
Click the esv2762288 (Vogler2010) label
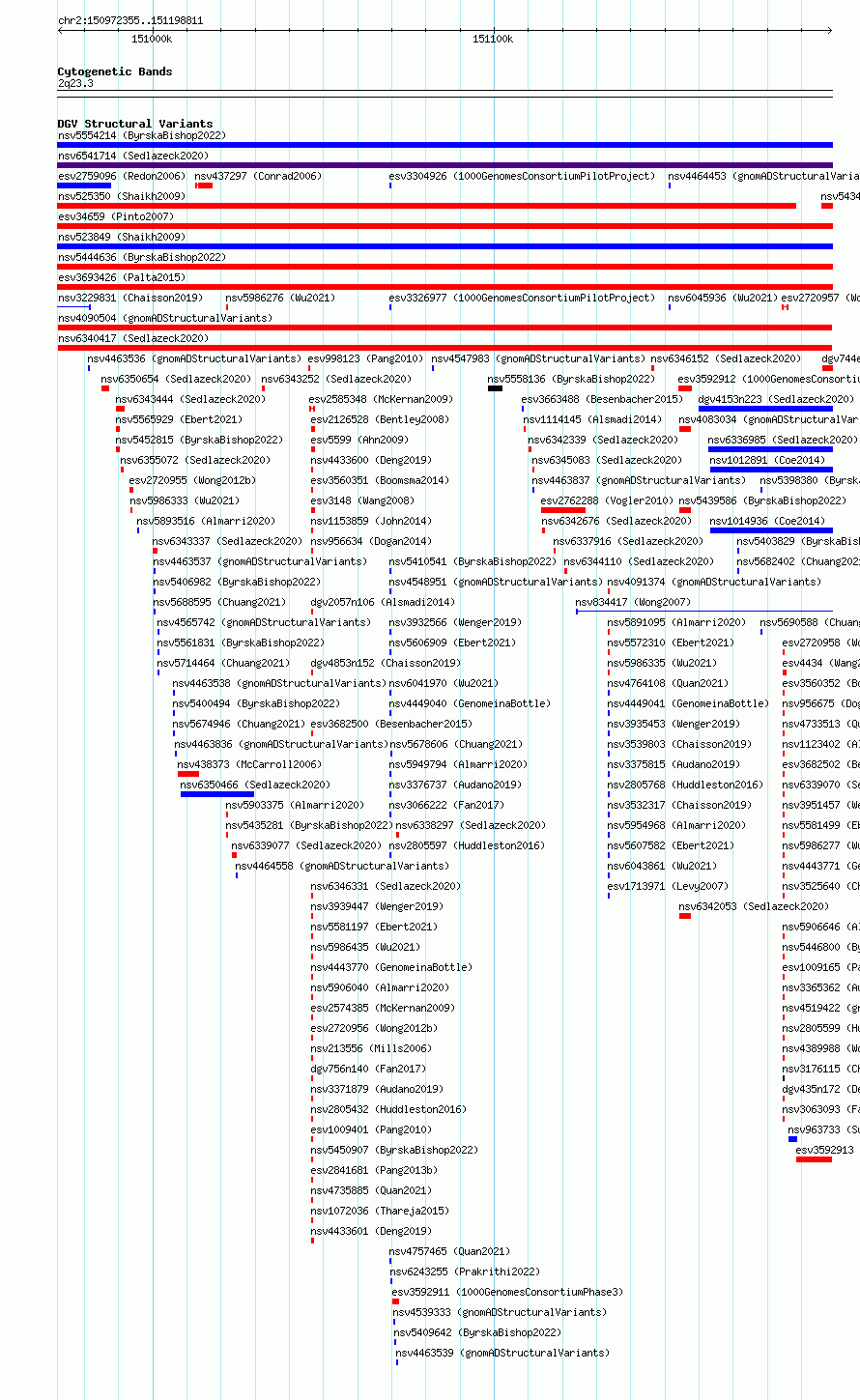[x=607, y=501]
